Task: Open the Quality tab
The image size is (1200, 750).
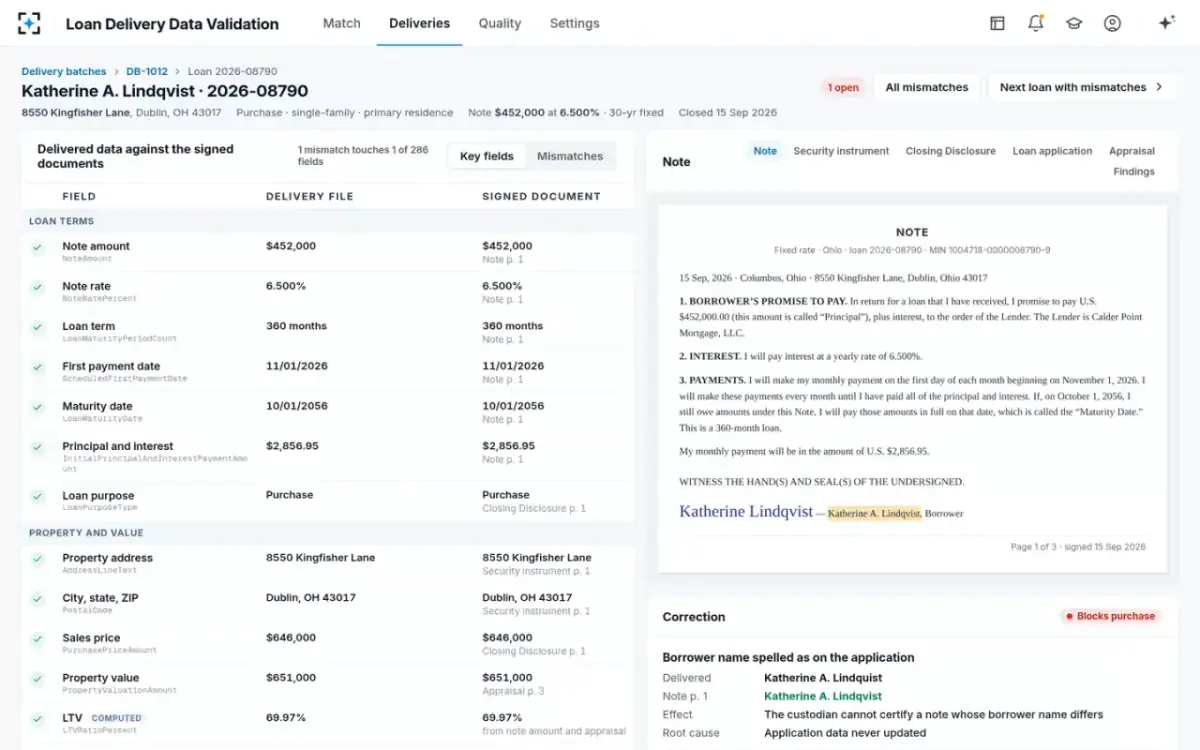Action: coord(499,23)
